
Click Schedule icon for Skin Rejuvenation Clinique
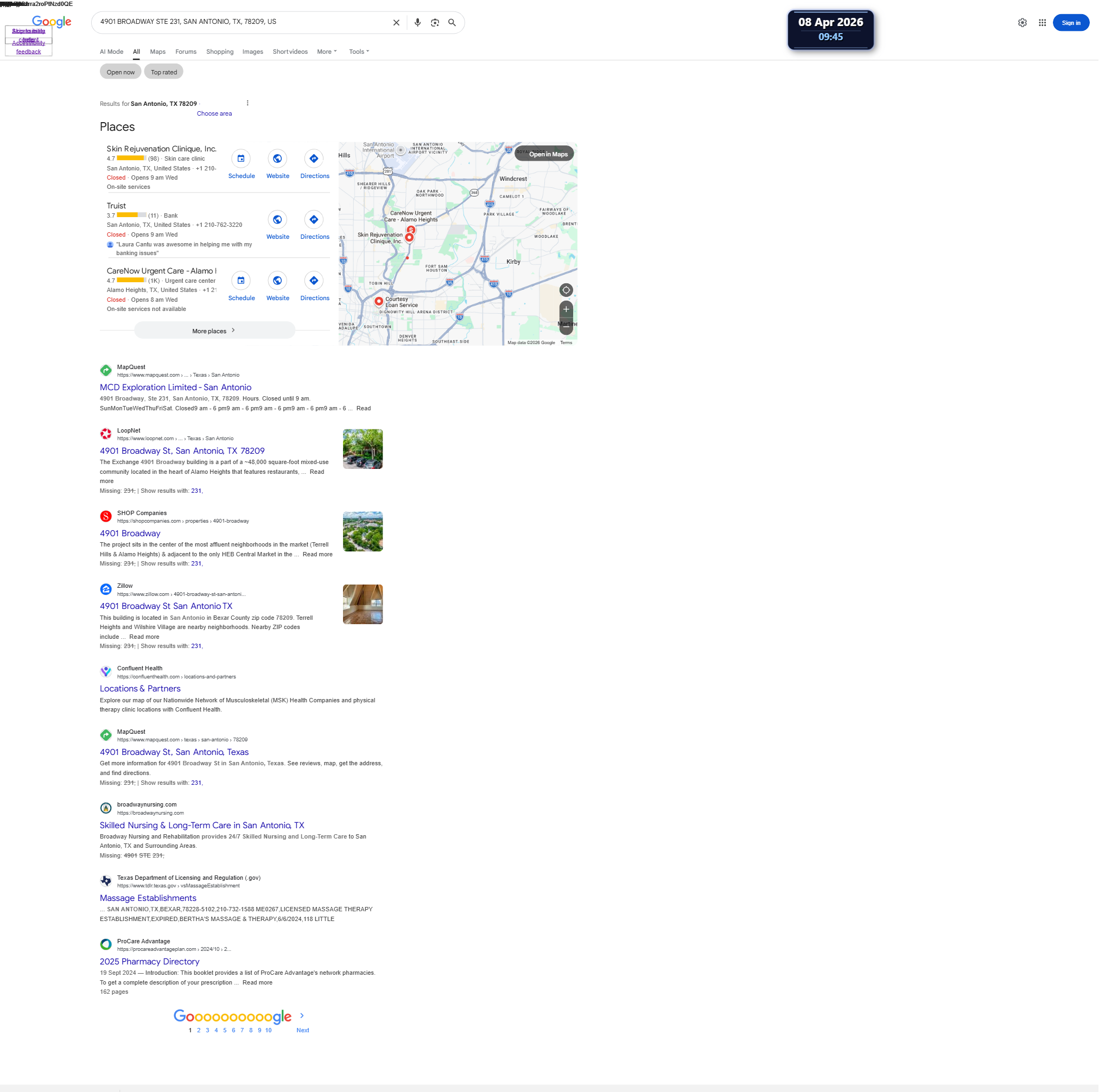[x=243, y=160]
